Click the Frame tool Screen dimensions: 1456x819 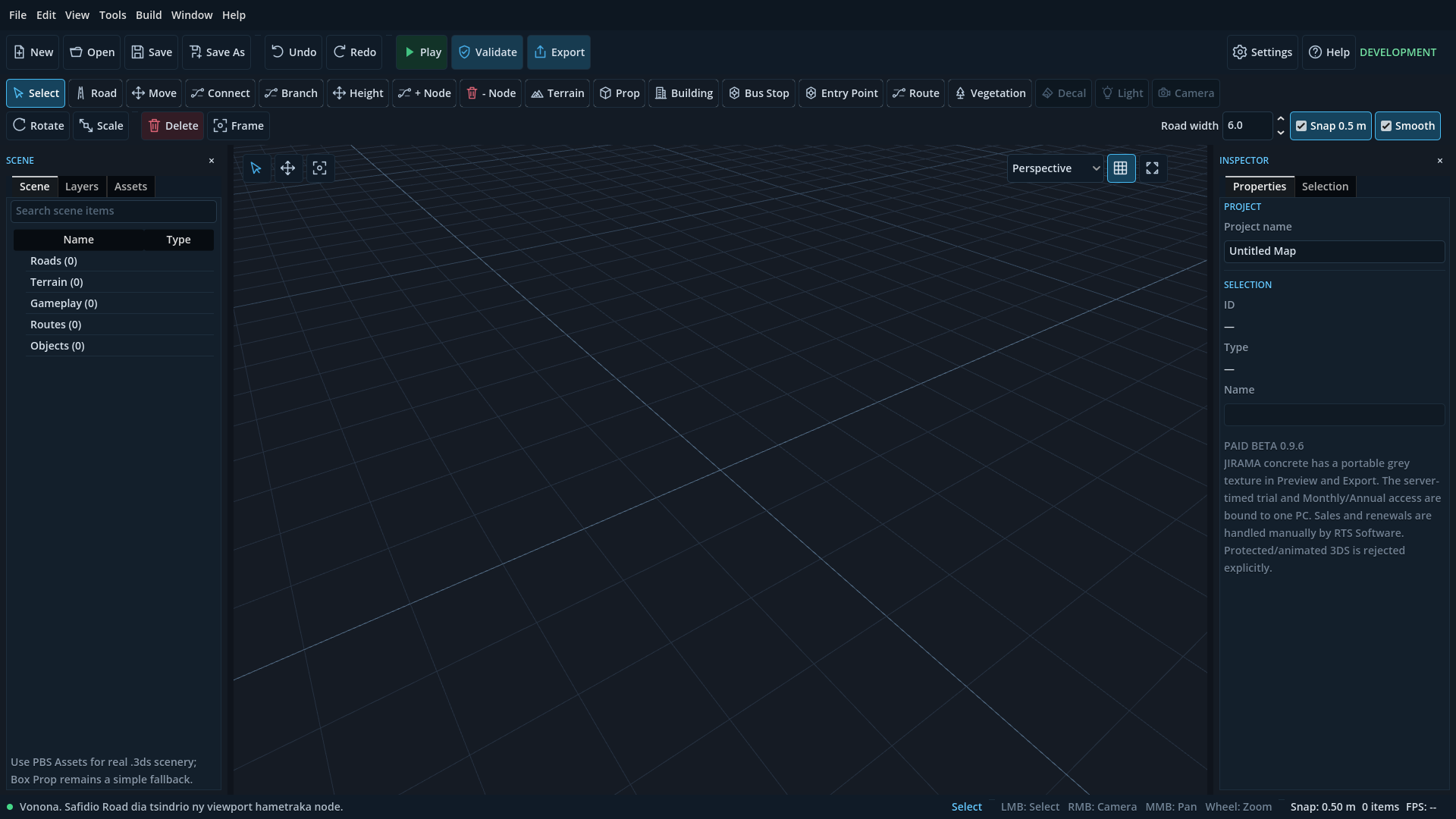[x=238, y=126]
